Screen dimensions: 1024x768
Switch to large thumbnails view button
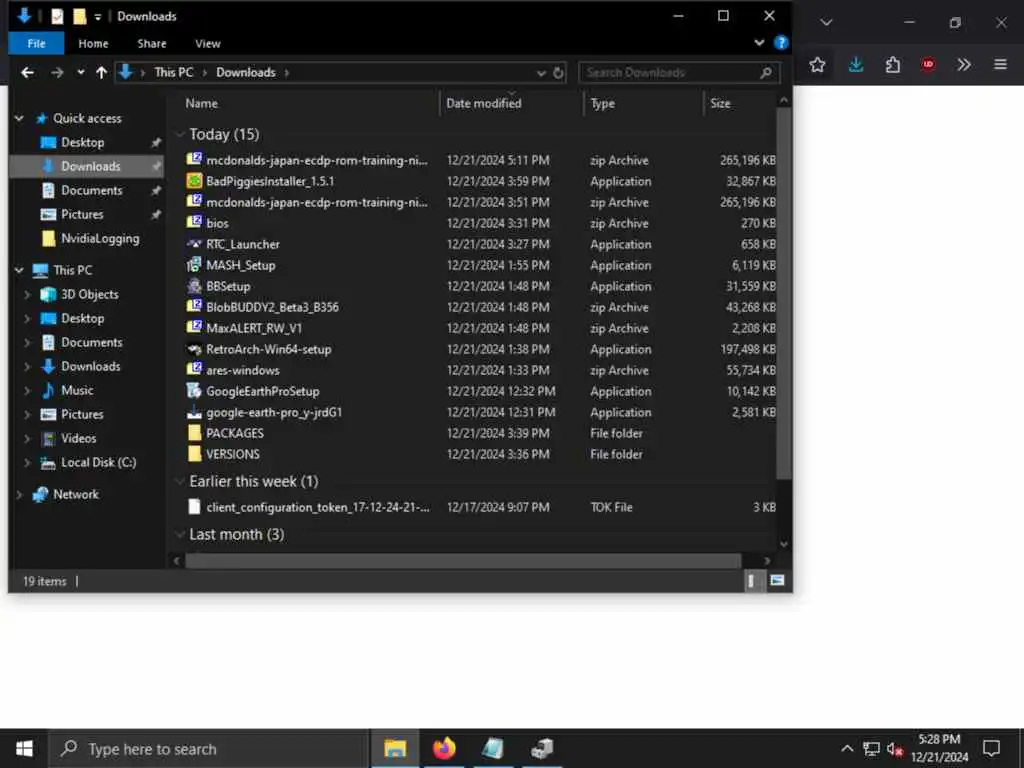pyautogui.click(x=777, y=581)
